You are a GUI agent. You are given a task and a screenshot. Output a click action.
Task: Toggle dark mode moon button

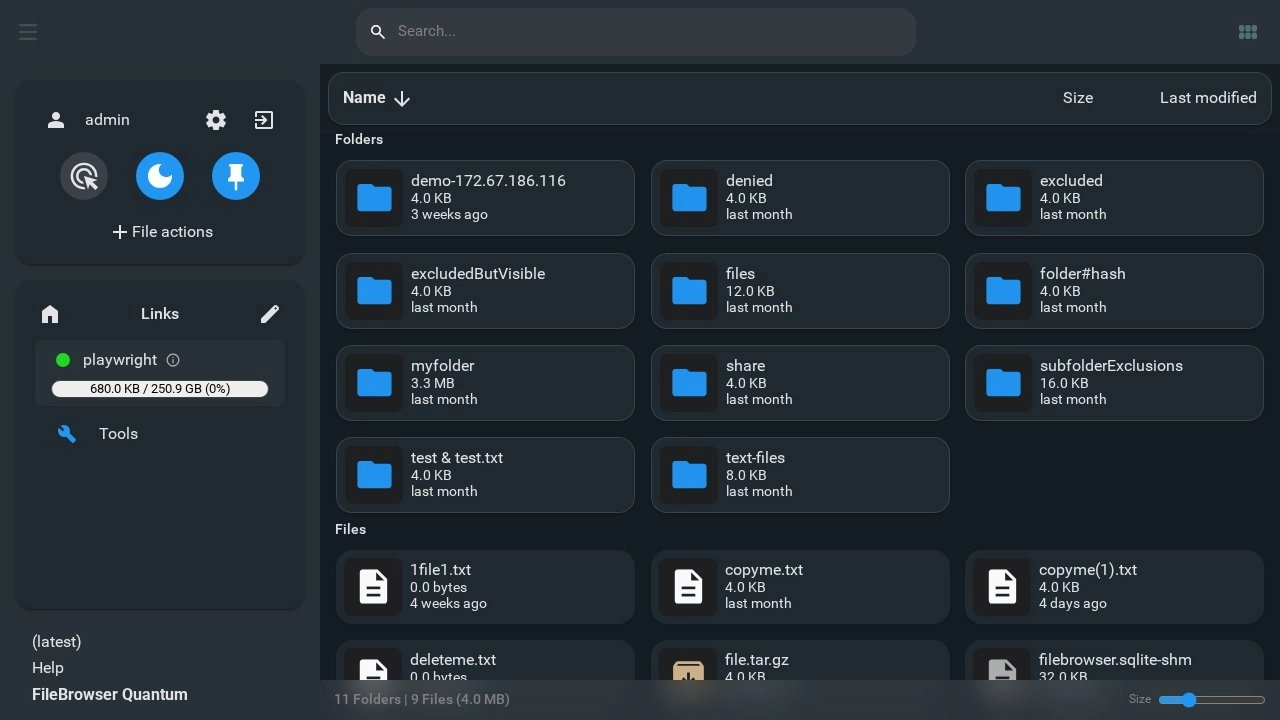coord(160,176)
